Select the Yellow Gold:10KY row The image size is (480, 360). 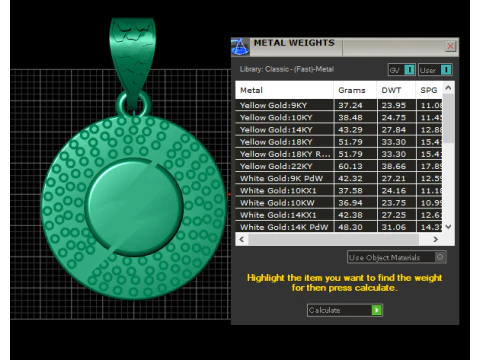(x=339, y=117)
